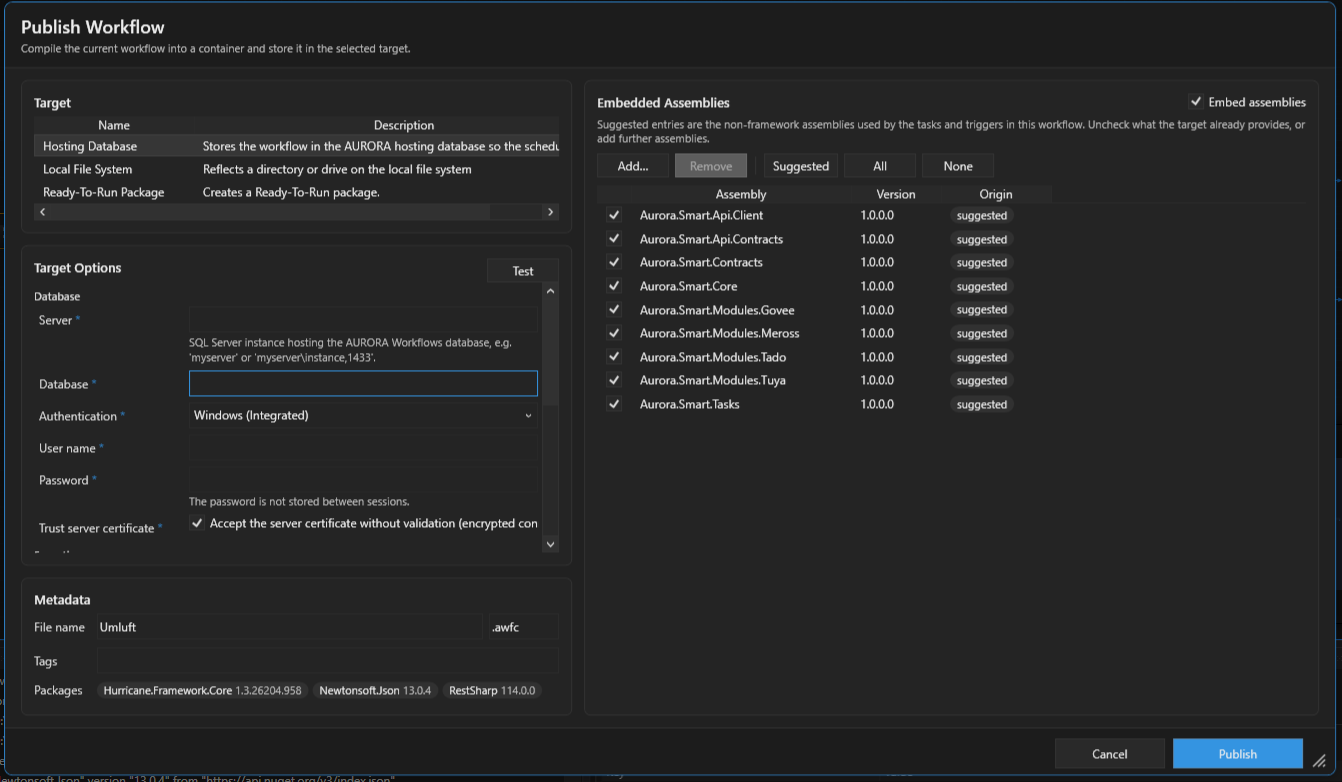This screenshot has width=1342, height=782.
Task: Publish the workflow
Action: pyautogui.click(x=1238, y=754)
